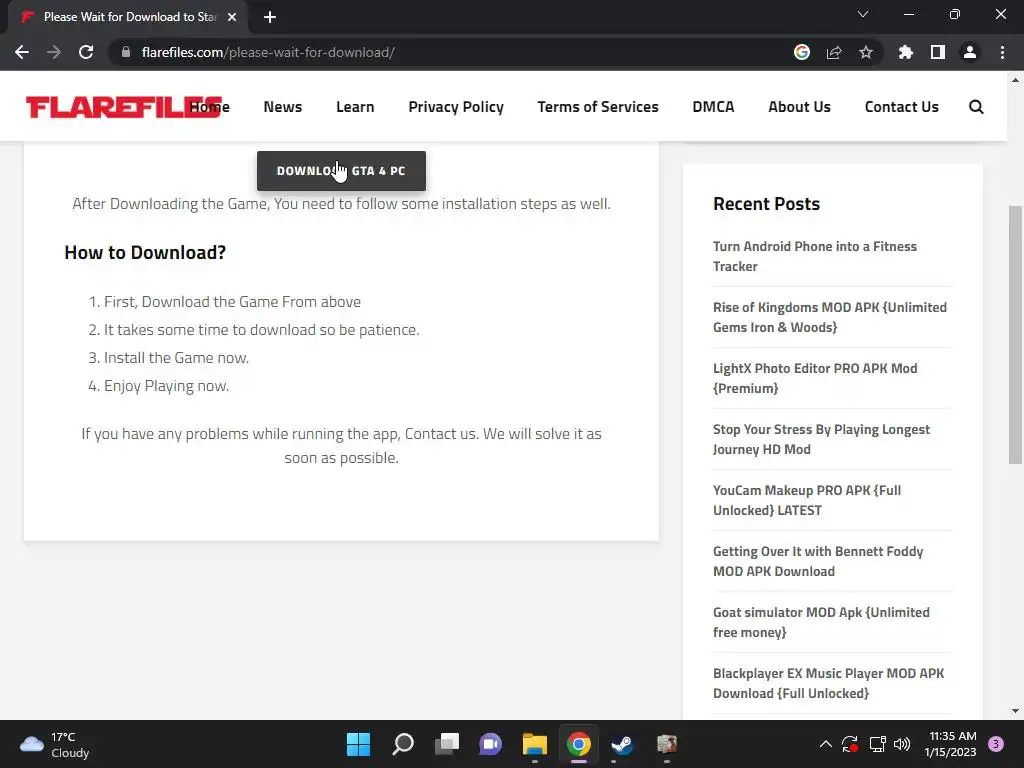
Task: Open the website search magnifier icon
Action: pos(976,106)
